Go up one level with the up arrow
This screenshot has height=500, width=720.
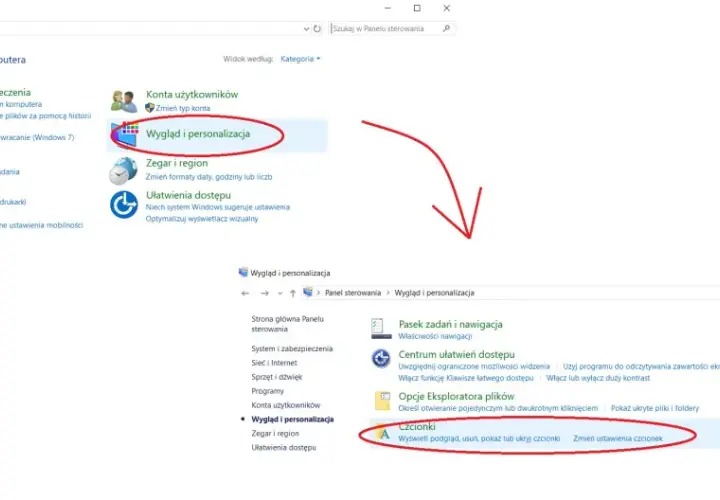293,293
